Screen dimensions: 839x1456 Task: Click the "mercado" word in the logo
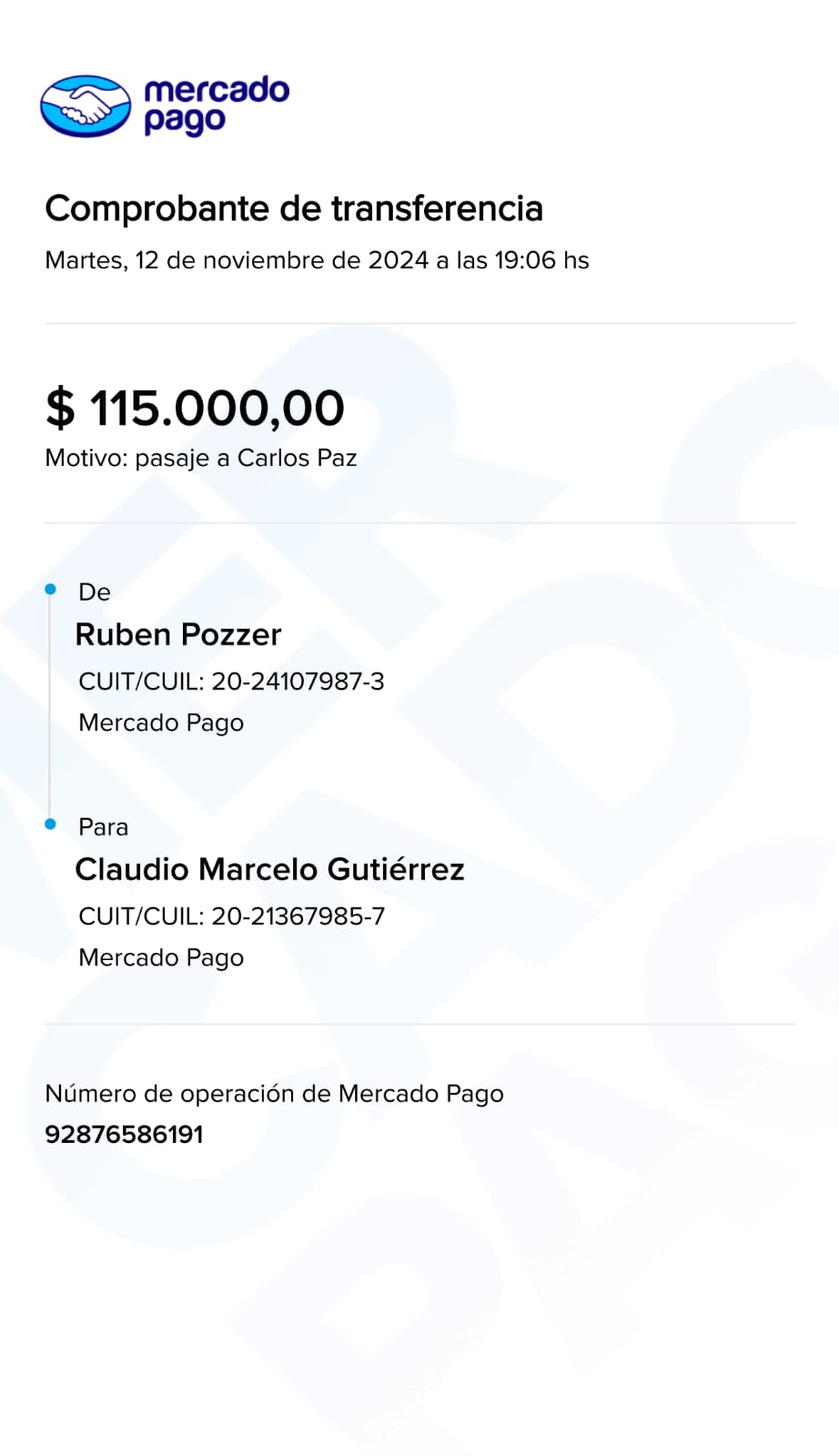[217, 90]
